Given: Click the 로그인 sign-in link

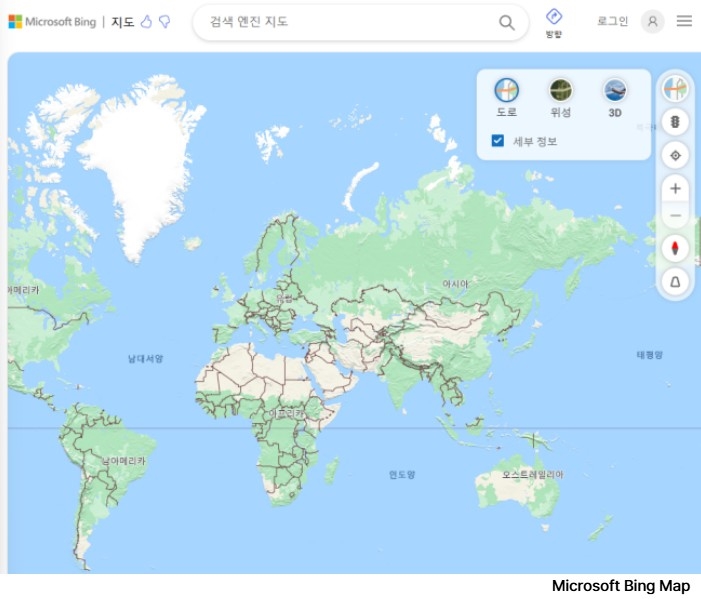Looking at the screenshot, I should tap(612, 21).
